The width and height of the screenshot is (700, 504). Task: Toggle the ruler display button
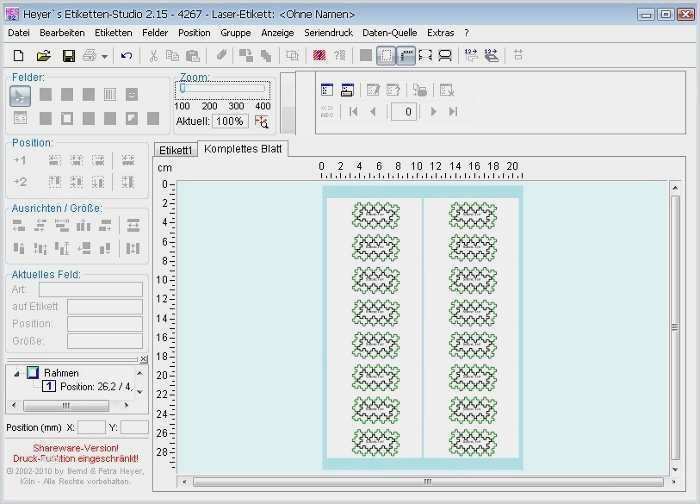coord(406,56)
